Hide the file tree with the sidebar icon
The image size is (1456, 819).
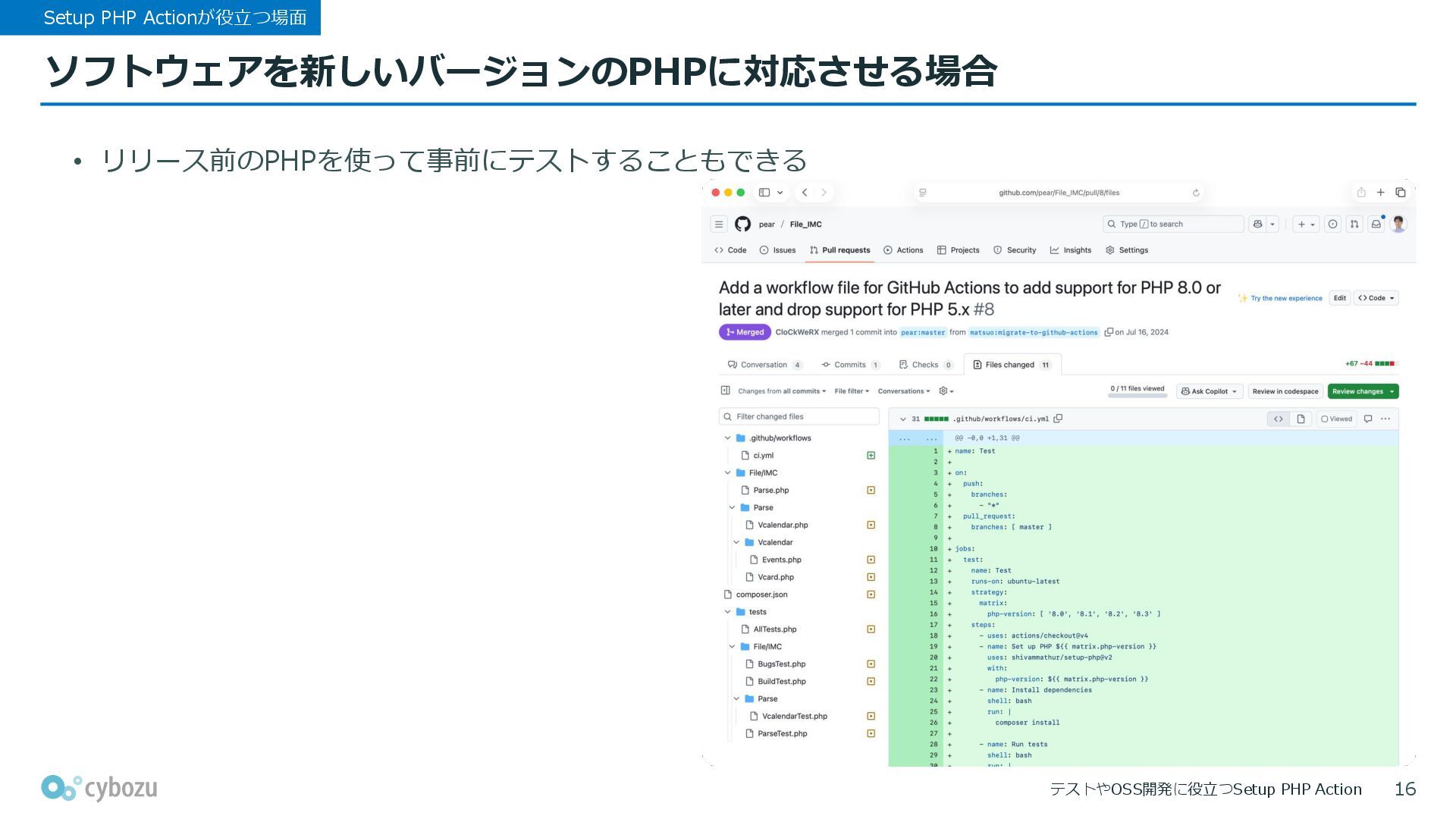pos(725,391)
